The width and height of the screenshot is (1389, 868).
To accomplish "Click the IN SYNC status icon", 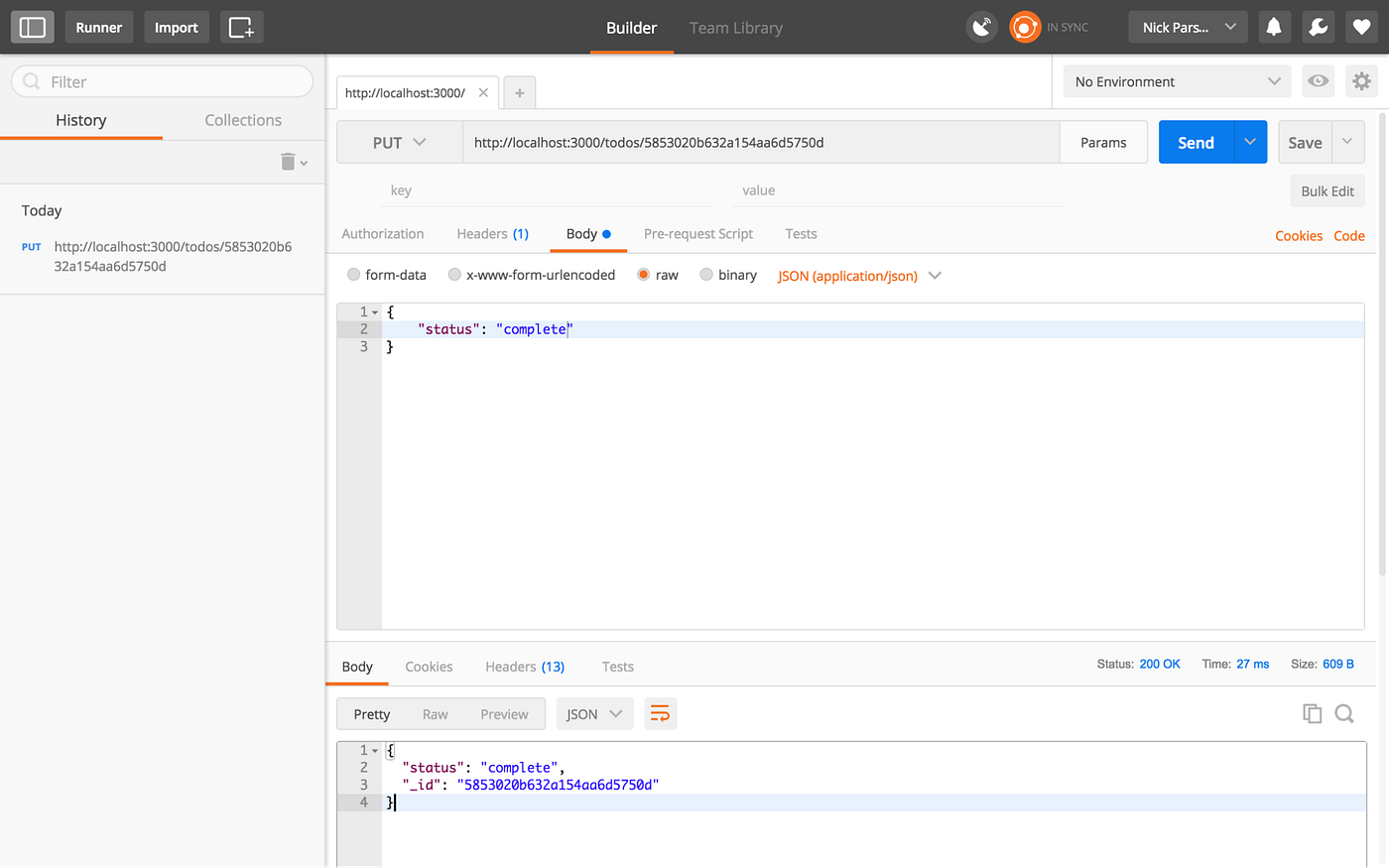I will point(1025,27).
